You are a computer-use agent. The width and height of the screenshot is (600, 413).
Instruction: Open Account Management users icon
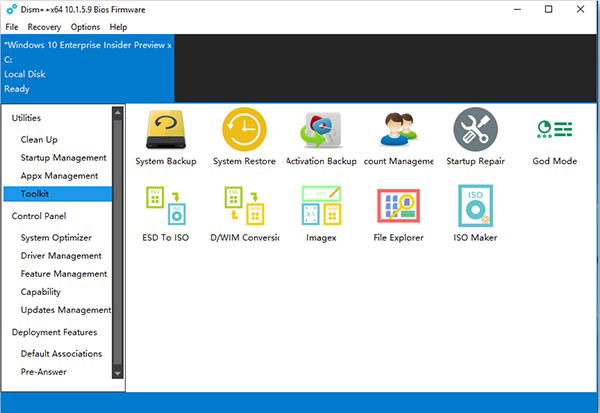[398, 129]
